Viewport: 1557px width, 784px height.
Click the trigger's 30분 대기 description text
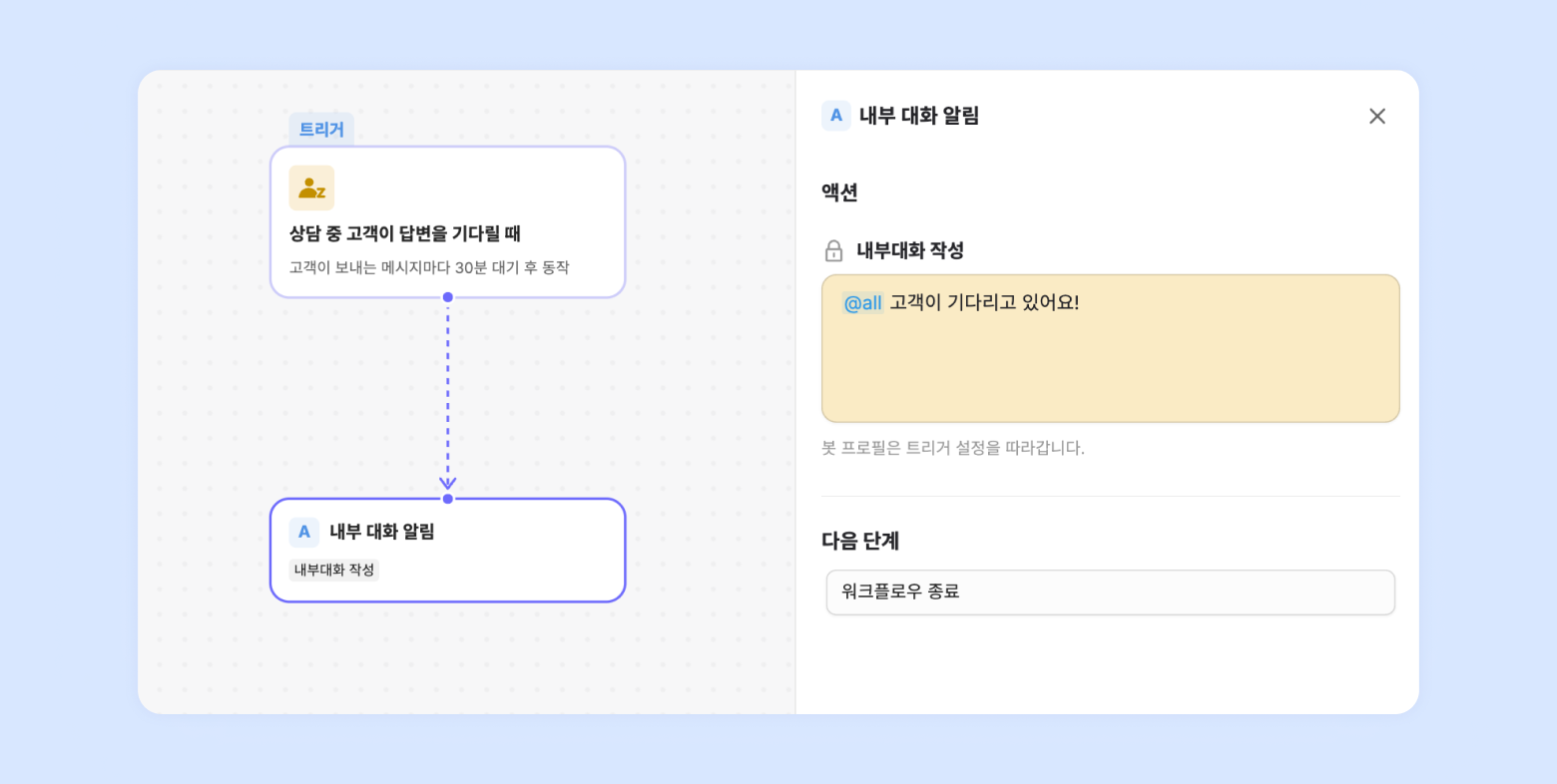point(429,268)
